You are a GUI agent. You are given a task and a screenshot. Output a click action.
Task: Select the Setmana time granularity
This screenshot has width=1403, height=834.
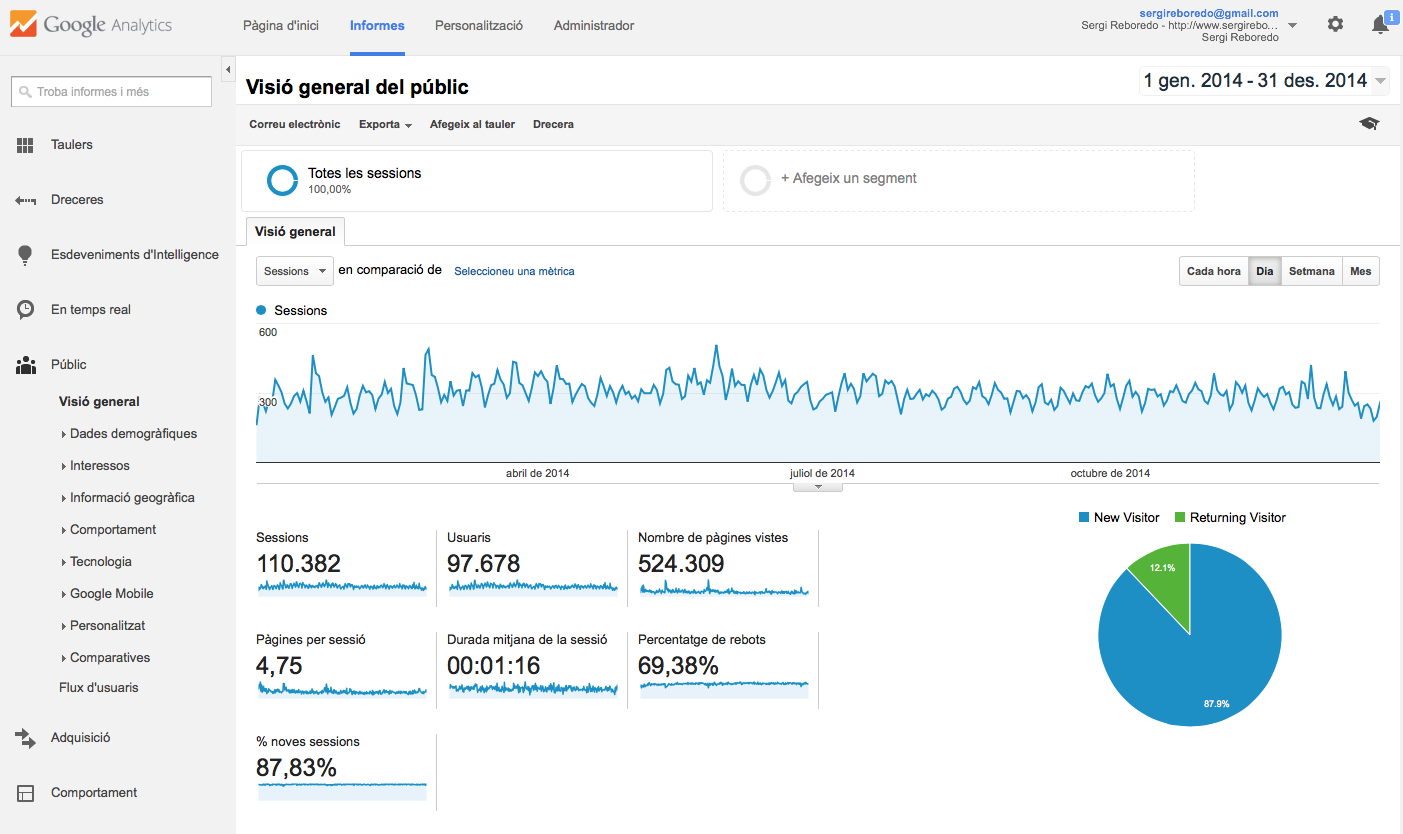click(x=1311, y=271)
